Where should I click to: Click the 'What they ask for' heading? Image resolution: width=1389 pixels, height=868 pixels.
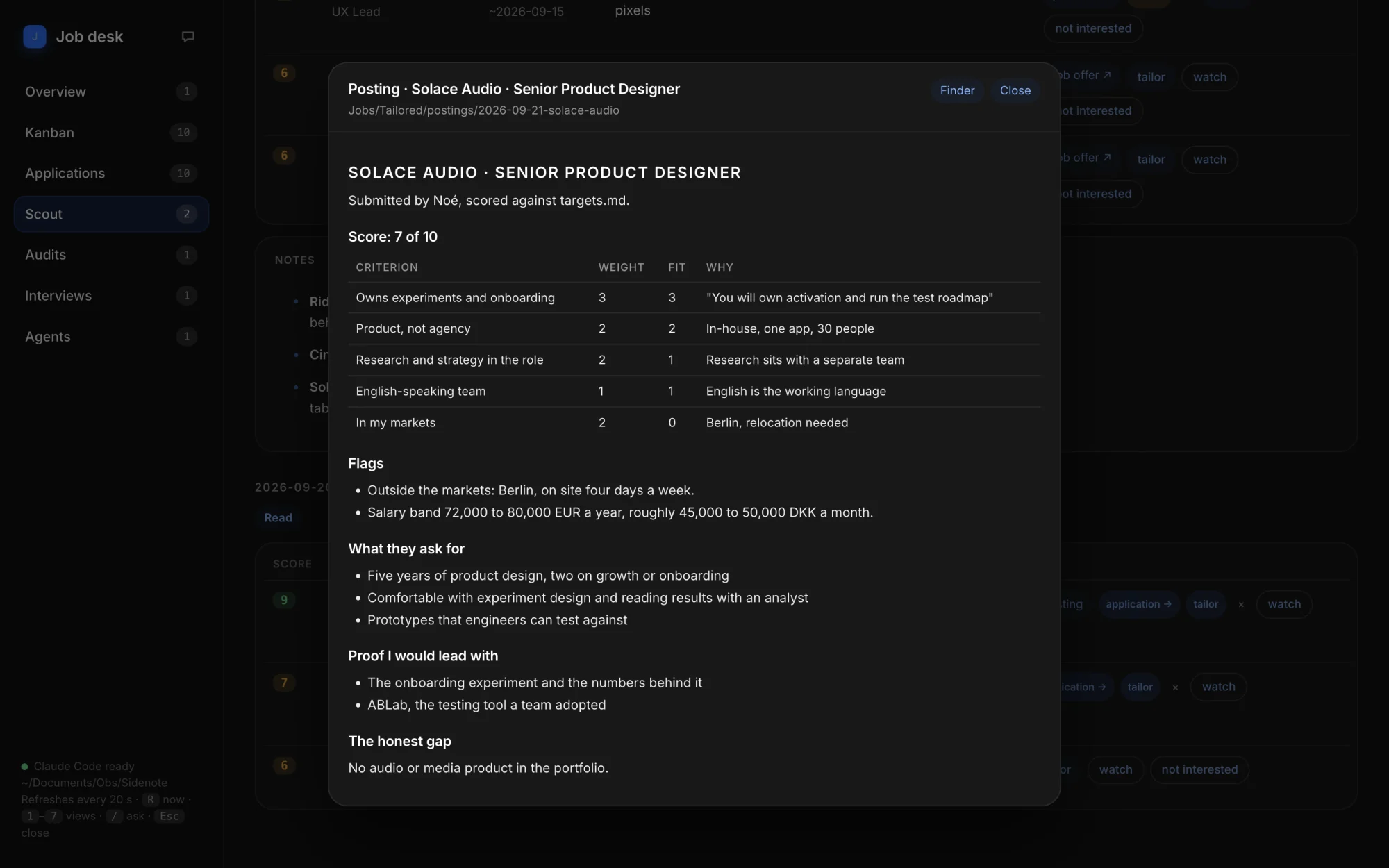(x=406, y=549)
